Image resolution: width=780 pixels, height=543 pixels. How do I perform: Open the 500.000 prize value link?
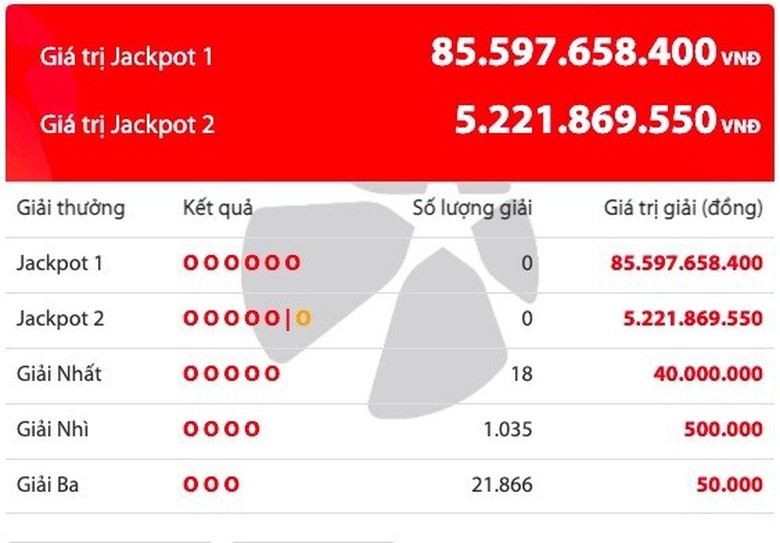click(724, 430)
